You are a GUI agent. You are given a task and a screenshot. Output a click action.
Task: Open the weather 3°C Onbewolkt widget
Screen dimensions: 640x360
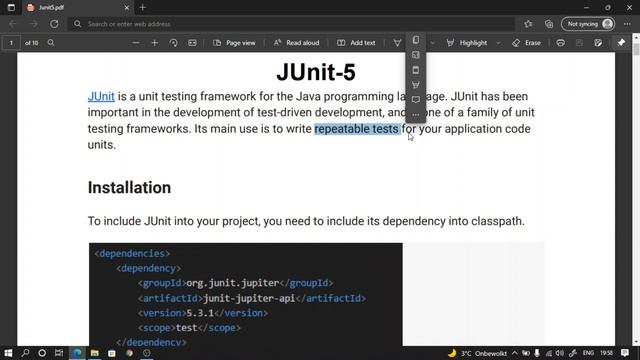coord(477,353)
